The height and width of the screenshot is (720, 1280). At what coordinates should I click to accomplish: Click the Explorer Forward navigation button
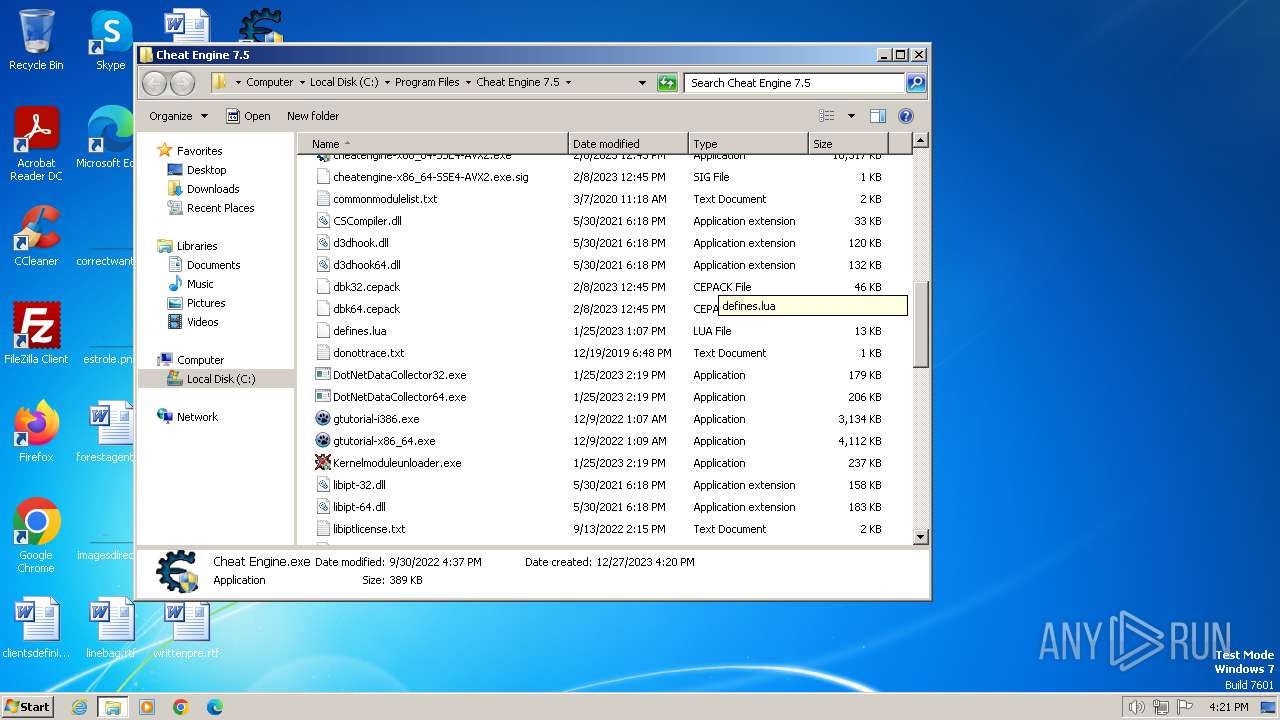[x=182, y=83]
